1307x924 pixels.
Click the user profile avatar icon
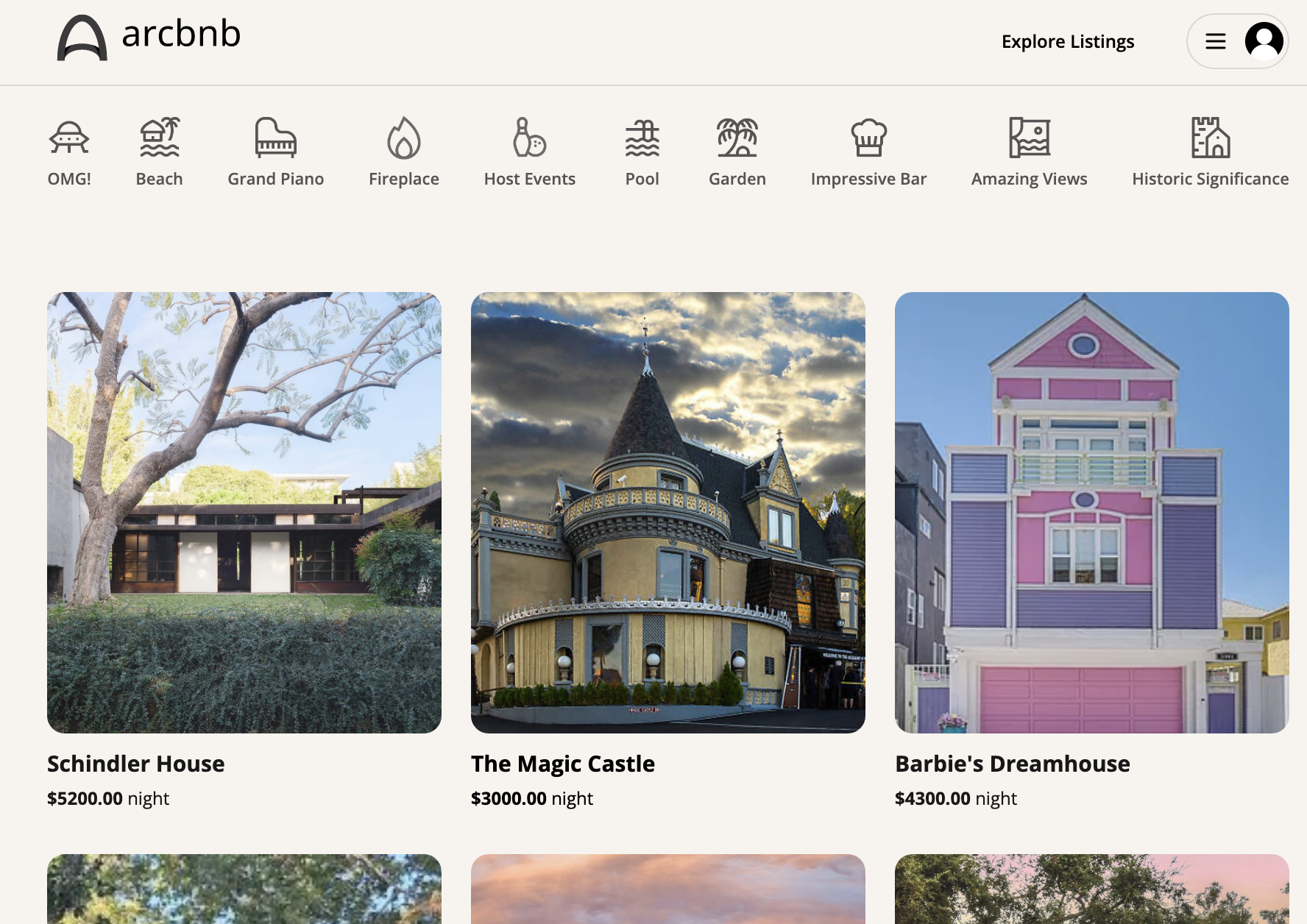point(1264,41)
